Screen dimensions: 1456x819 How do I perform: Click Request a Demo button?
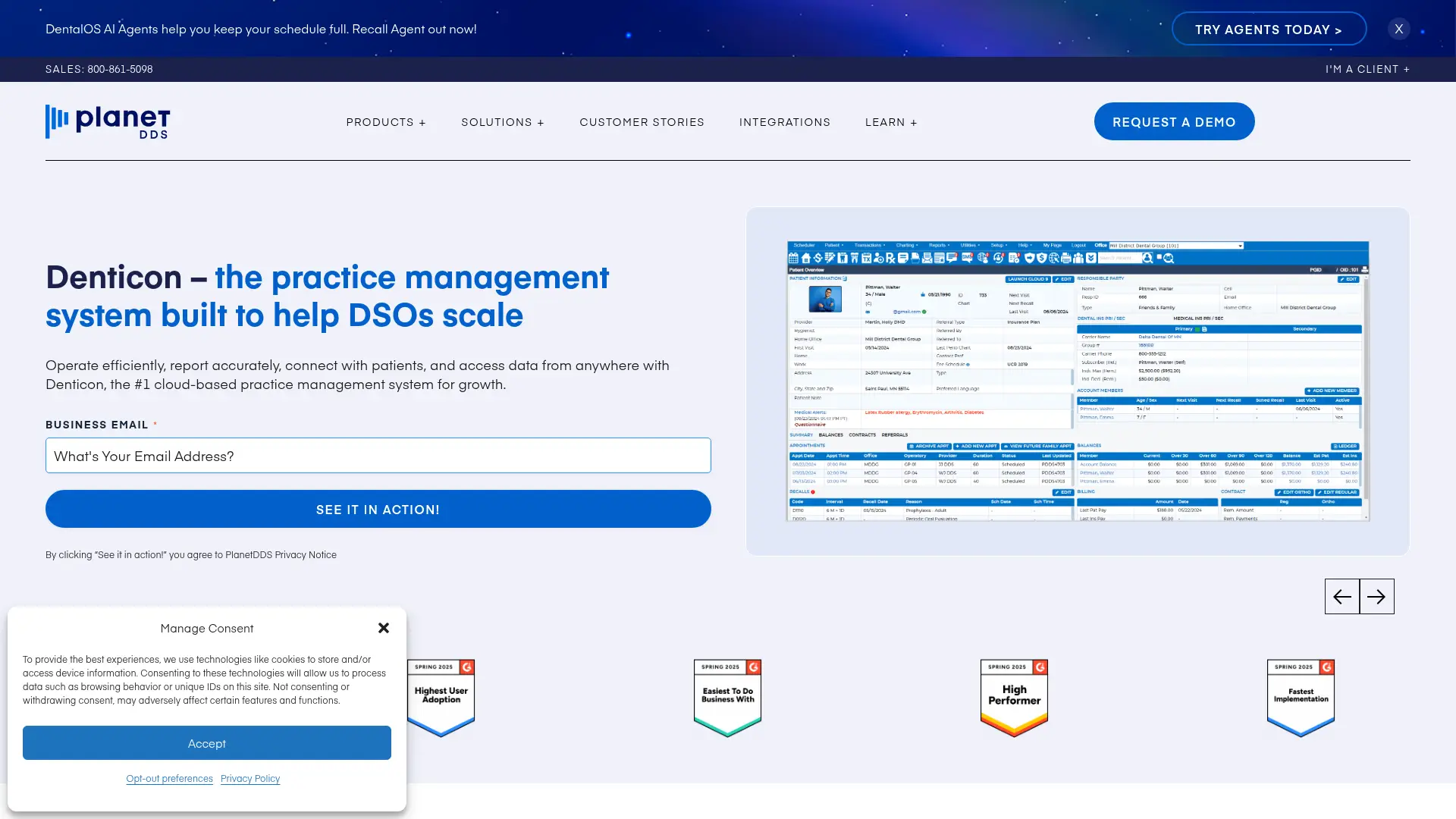[1174, 121]
